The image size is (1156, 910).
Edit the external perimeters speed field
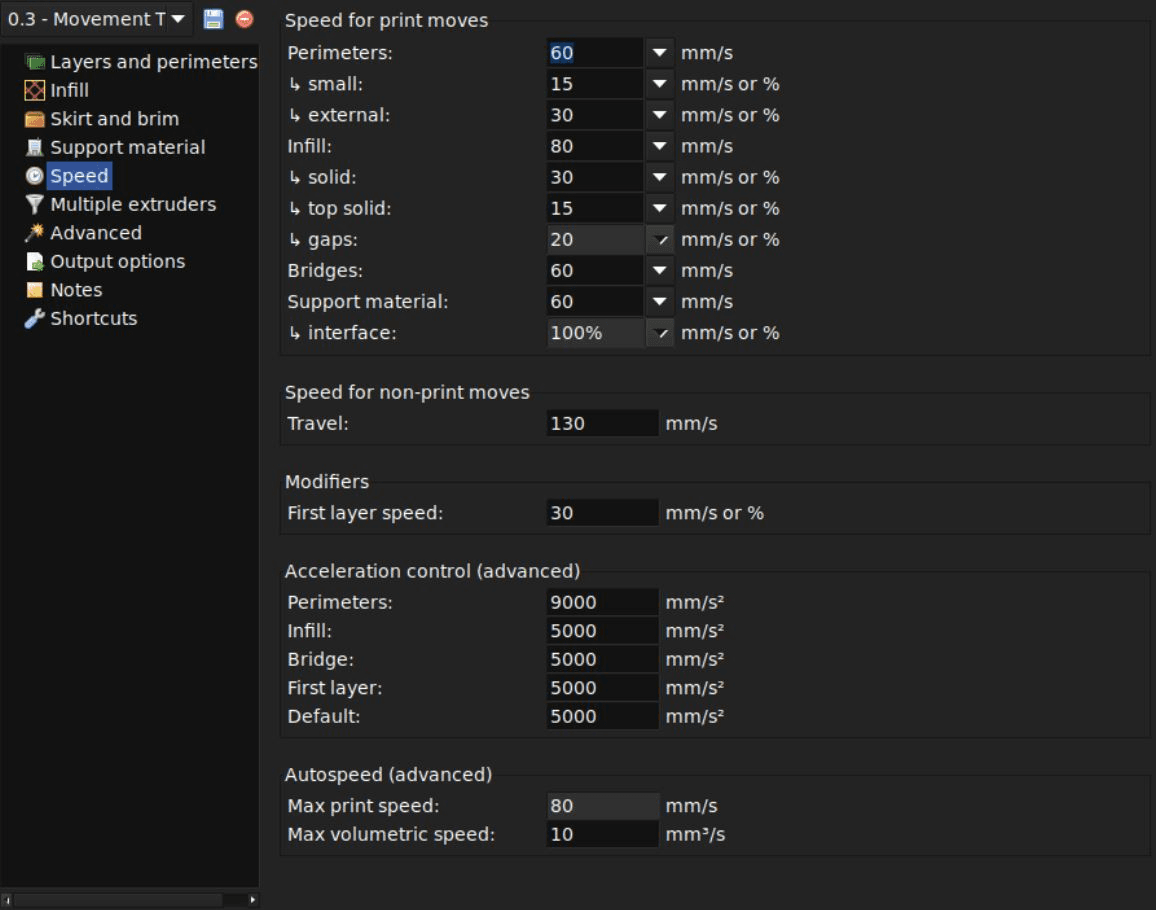click(595, 115)
